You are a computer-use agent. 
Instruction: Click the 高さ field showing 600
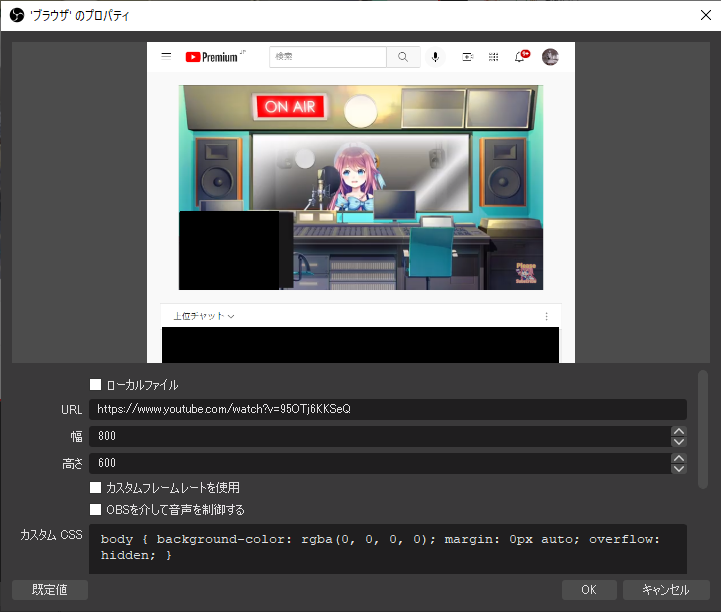pyautogui.click(x=380, y=463)
